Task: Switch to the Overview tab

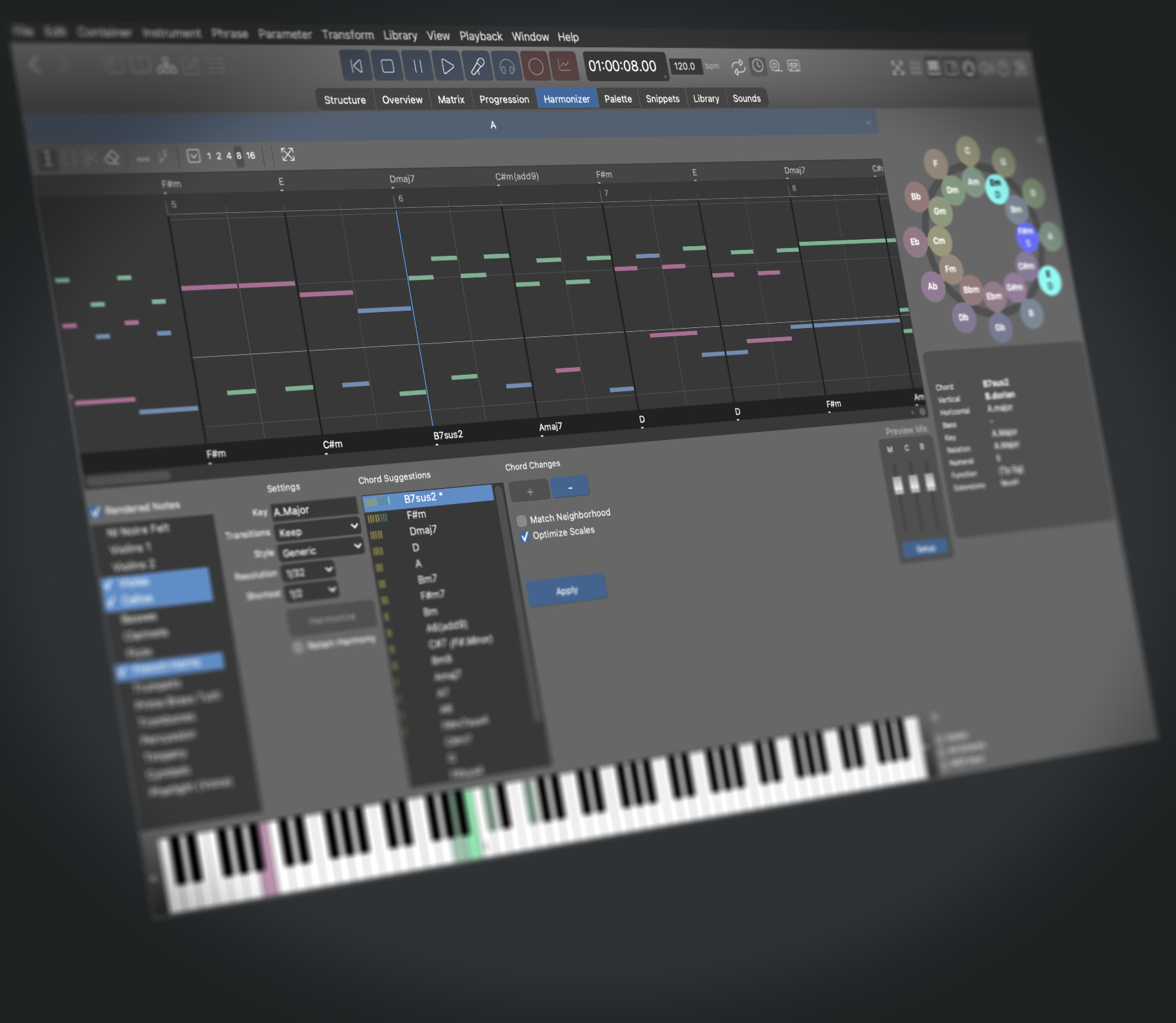Action: (x=402, y=100)
